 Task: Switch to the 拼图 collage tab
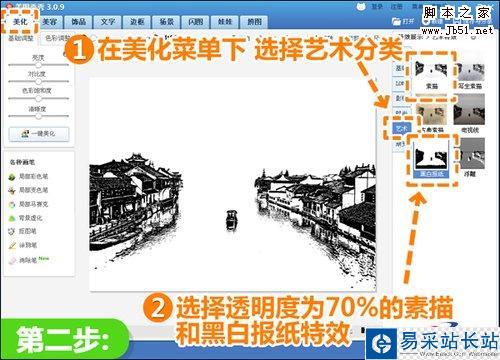[x=254, y=22]
